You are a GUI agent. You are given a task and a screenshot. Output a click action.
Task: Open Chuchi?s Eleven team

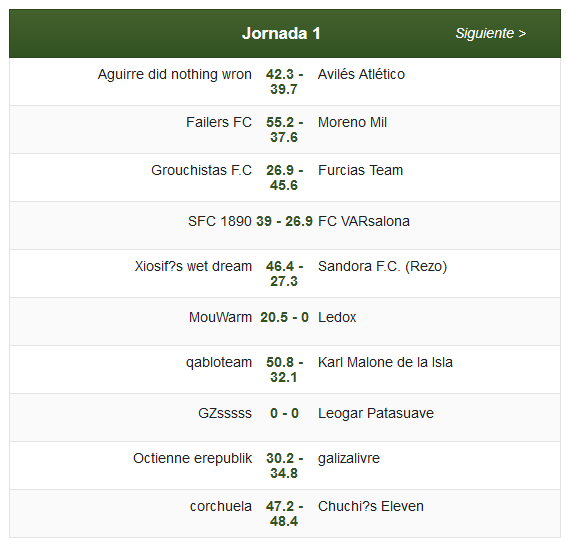pyautogui.click(x=371, y=506)
